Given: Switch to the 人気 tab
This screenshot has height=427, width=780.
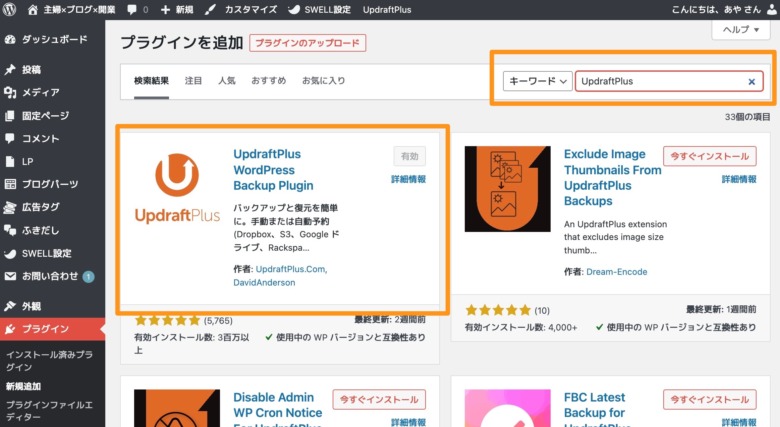Looking at the screenshot, I should click(x=226, y=81).
